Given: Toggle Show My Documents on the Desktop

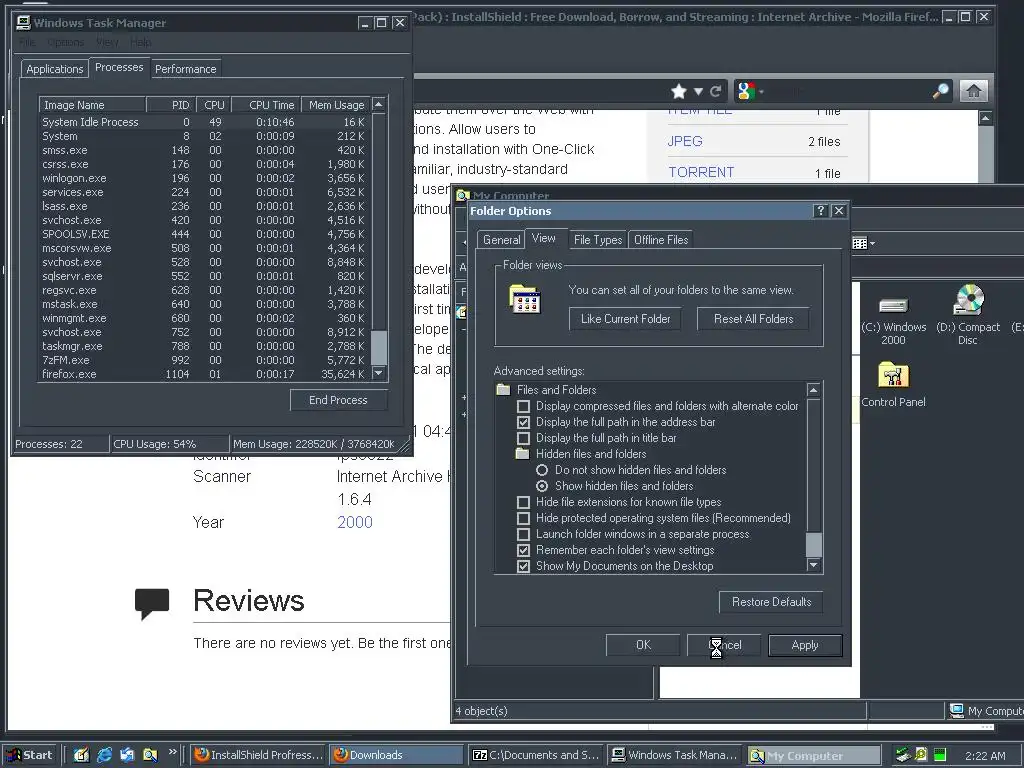Looking at the screenshot, I should pos(523,566).
